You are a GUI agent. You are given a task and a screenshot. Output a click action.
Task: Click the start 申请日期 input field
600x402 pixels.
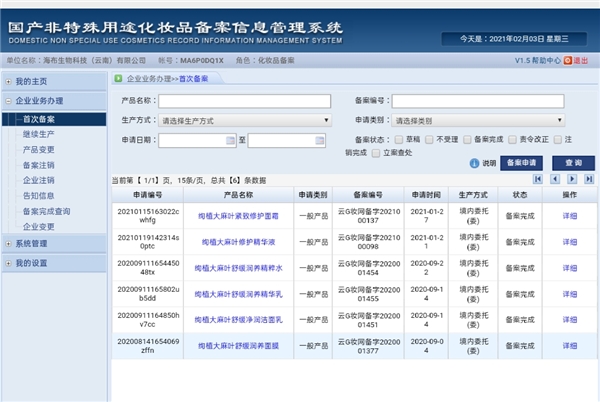pyautogui.click(x=197, y=140)
